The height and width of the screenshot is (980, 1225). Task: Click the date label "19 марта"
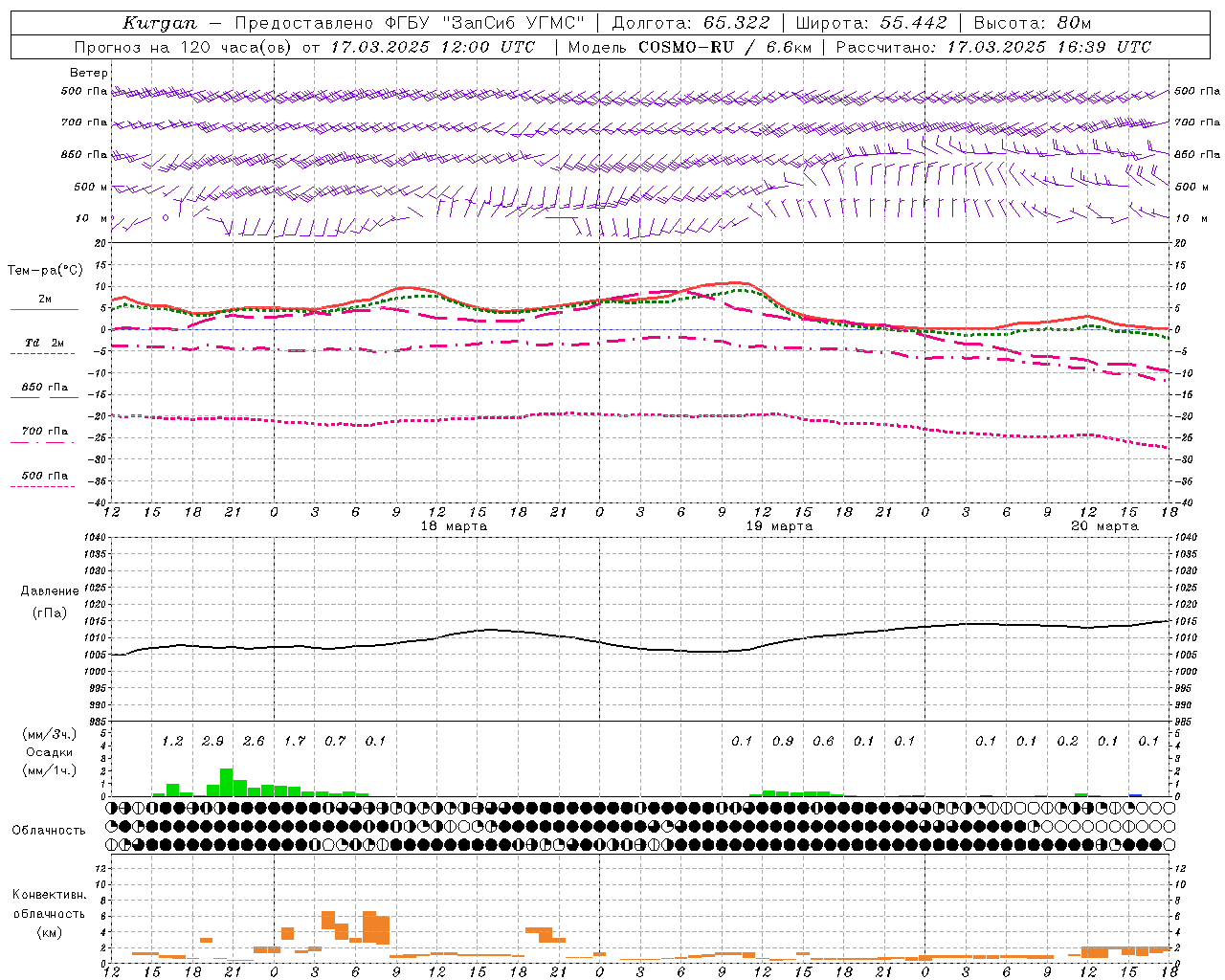pos(779,526)
